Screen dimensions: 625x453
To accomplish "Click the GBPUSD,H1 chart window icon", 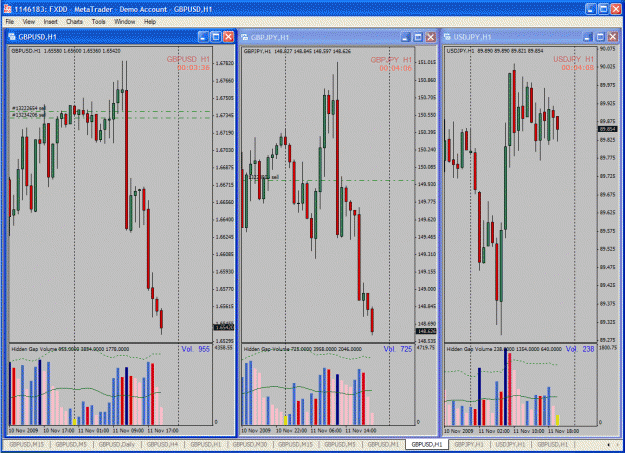I will coord(12,37).
